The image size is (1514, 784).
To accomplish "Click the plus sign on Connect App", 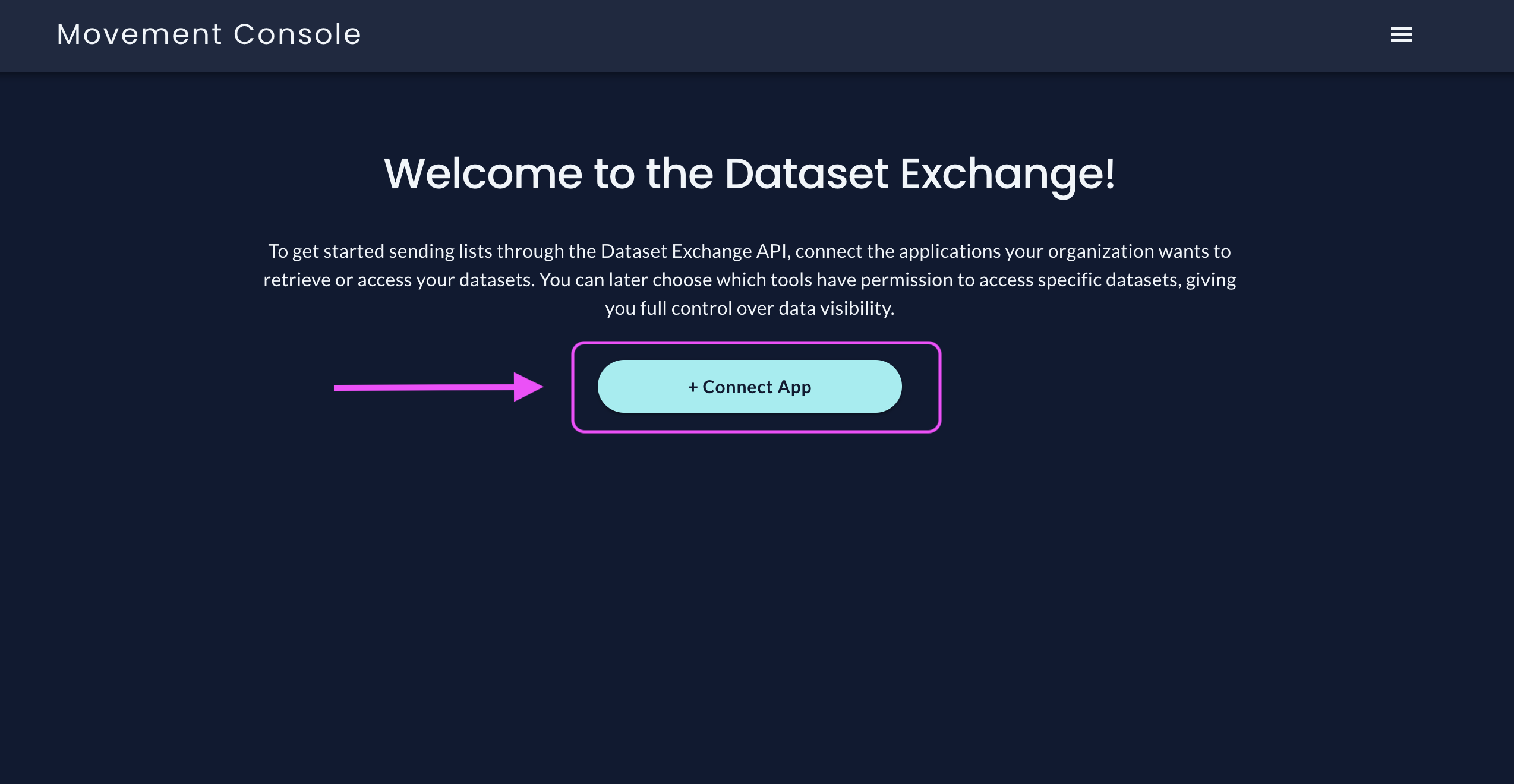I will point(693,387).
